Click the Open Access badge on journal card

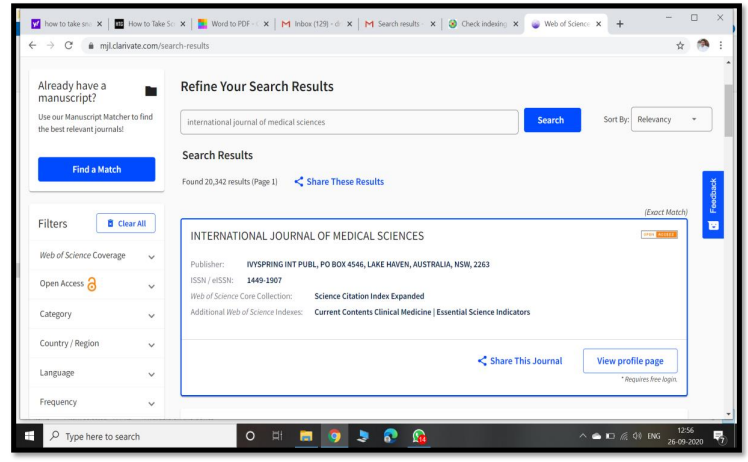pos(658,235)
